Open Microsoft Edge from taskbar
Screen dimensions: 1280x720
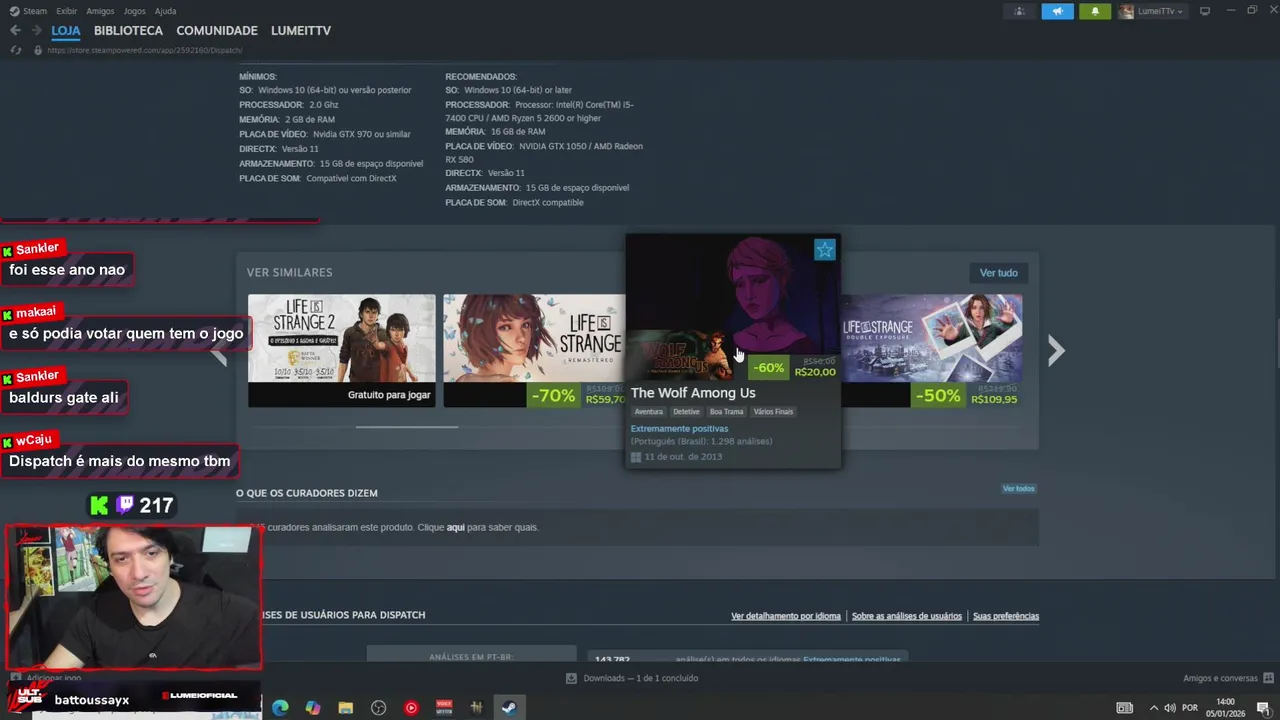point(280,708)
